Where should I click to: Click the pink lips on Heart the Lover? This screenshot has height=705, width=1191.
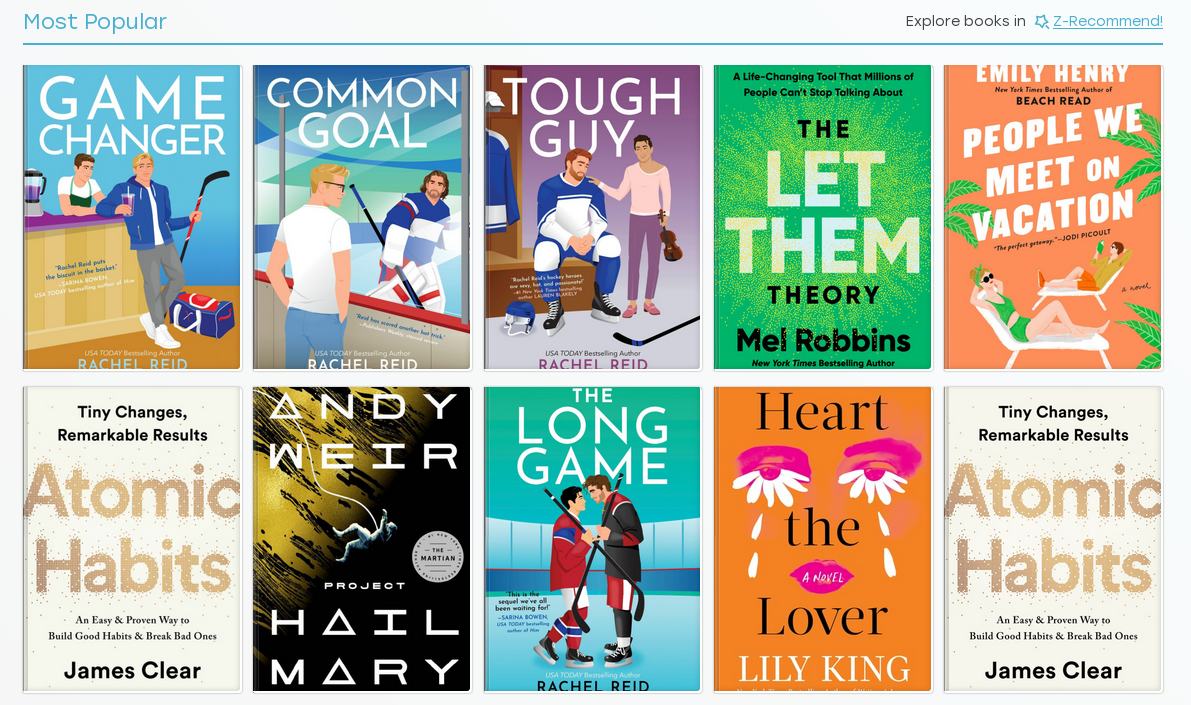823,577
